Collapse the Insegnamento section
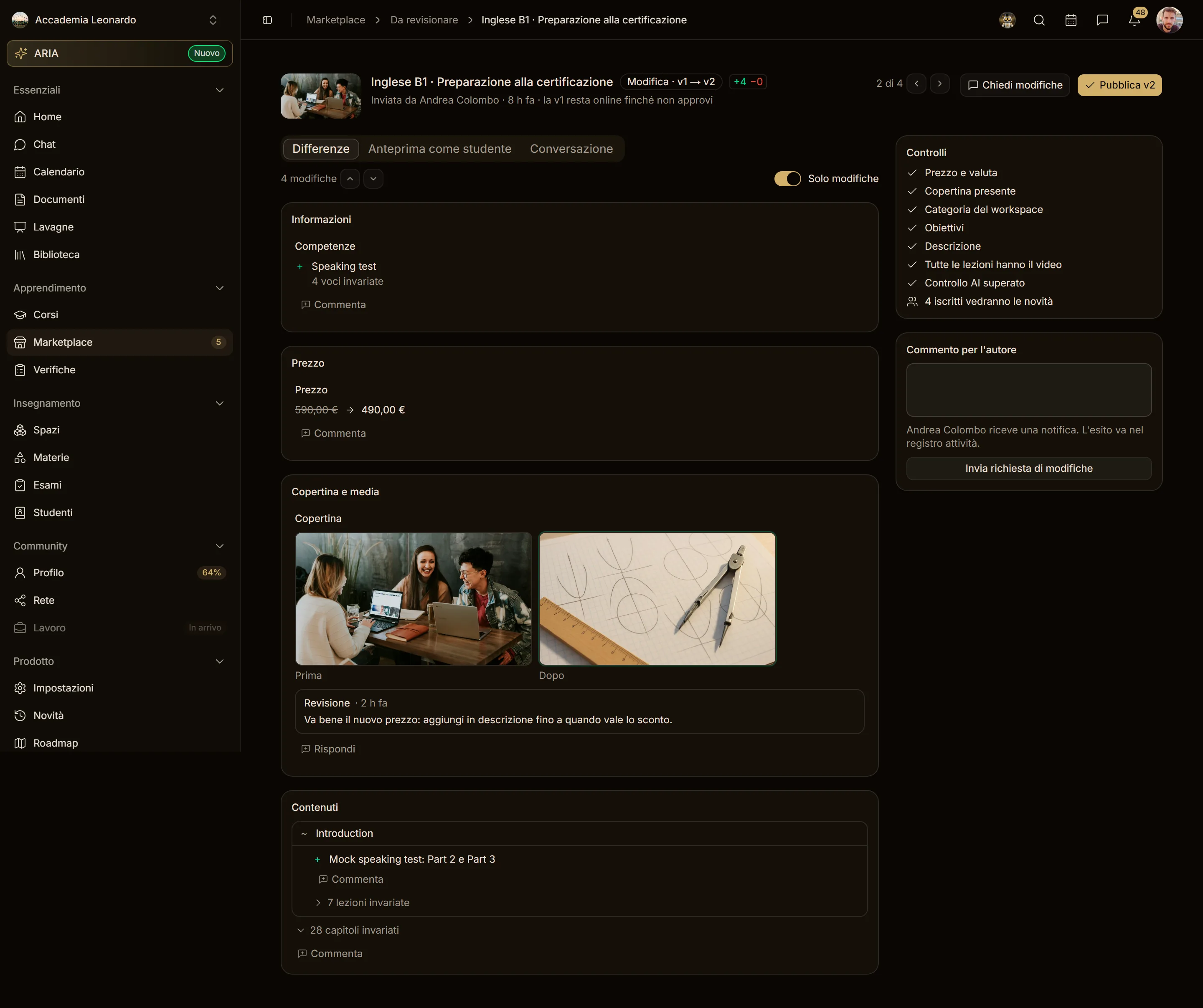The image size is (1203, 1008). coord(219,403)
